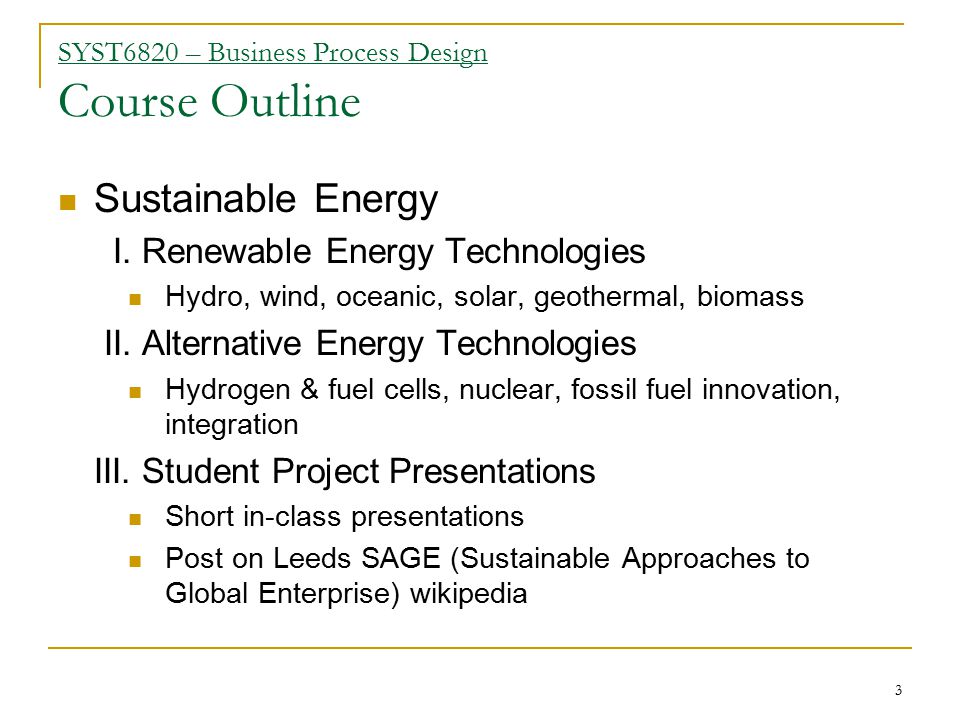Click the Leeds SAGE text
Image resolution: width=960 pixels, height=720 pixels.
[356, 558]
